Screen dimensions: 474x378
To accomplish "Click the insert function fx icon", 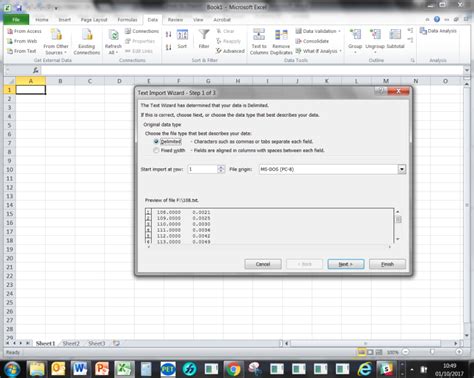I will pos(36,70).
